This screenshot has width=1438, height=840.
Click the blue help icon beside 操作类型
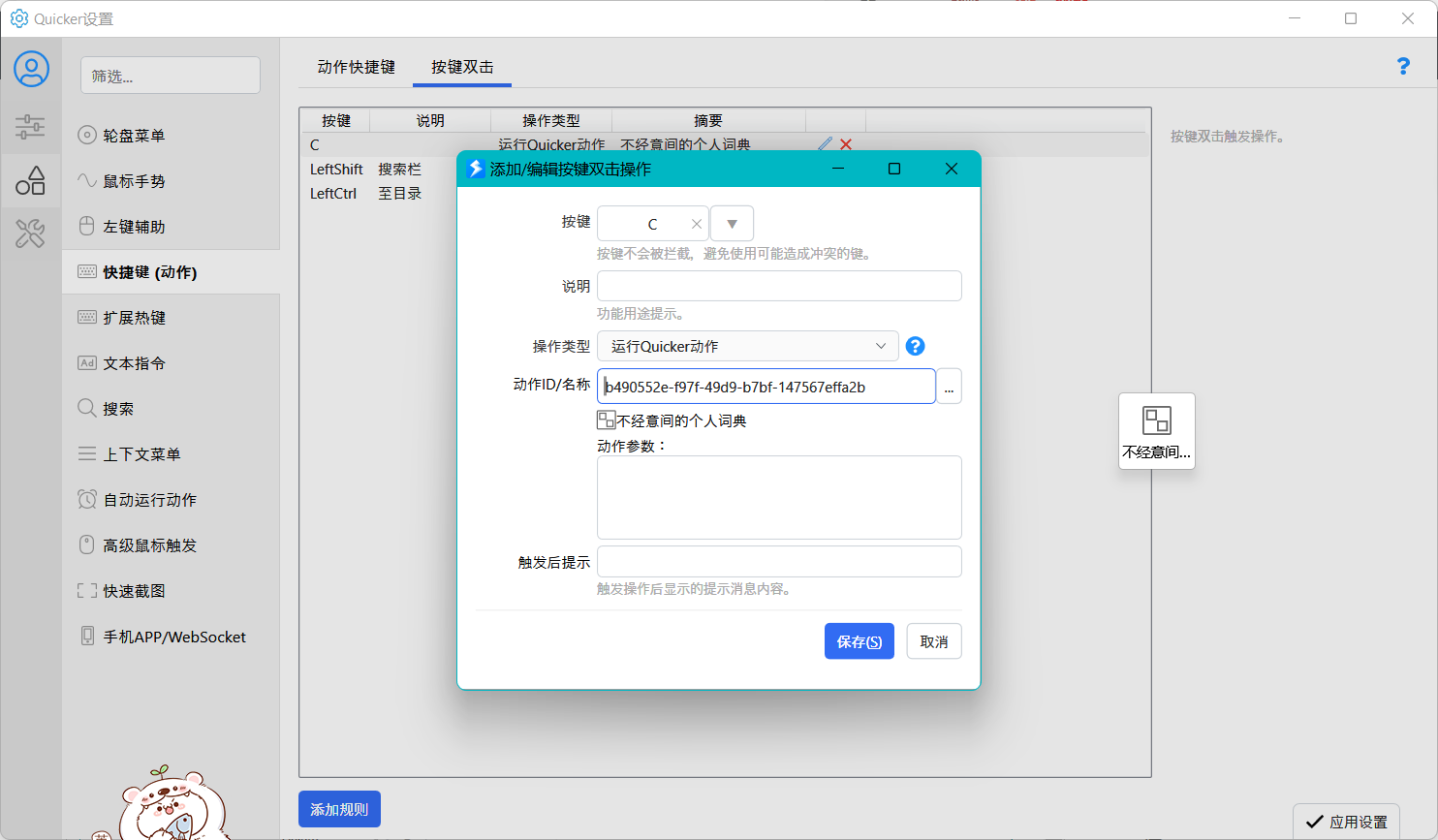915,346
